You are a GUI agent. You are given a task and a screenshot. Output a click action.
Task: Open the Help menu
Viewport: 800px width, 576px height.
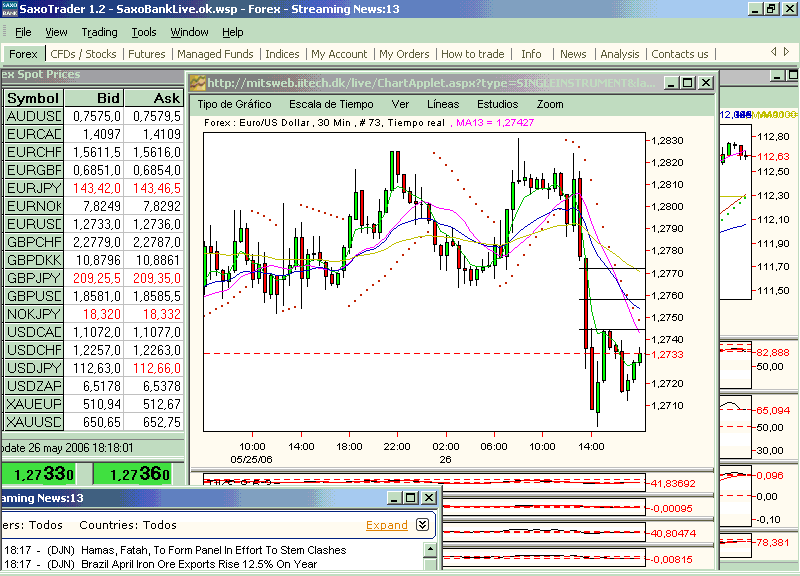[x=233, y=32]
